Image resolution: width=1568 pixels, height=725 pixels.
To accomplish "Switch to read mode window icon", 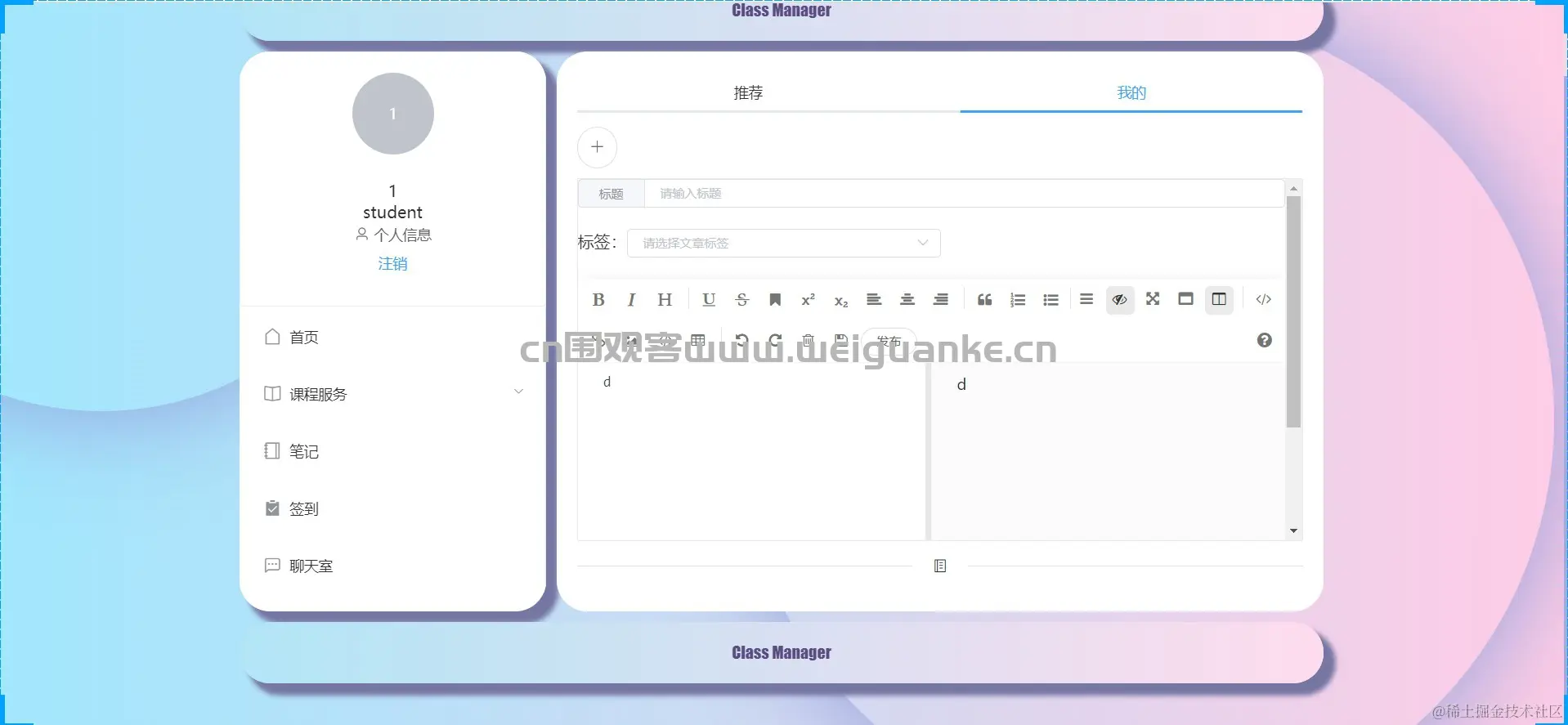I will 1185,299.
